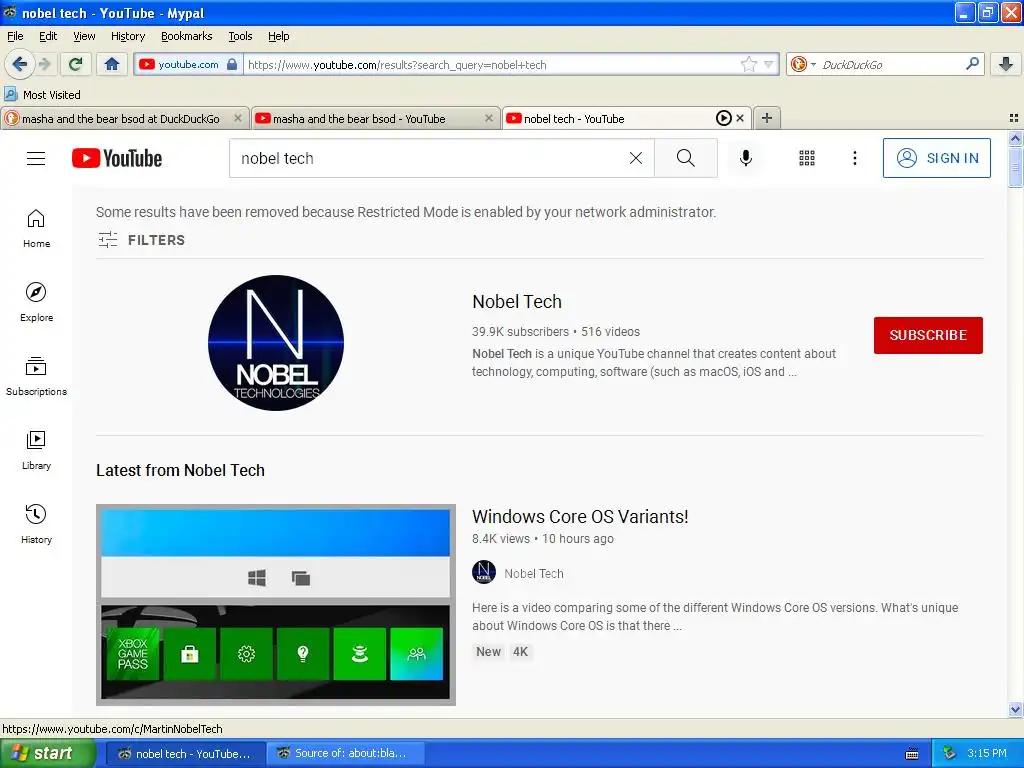1024x768 pixels.
Task: Switch to nobel tech YouTube taskbar item
Action: point(185,754)
